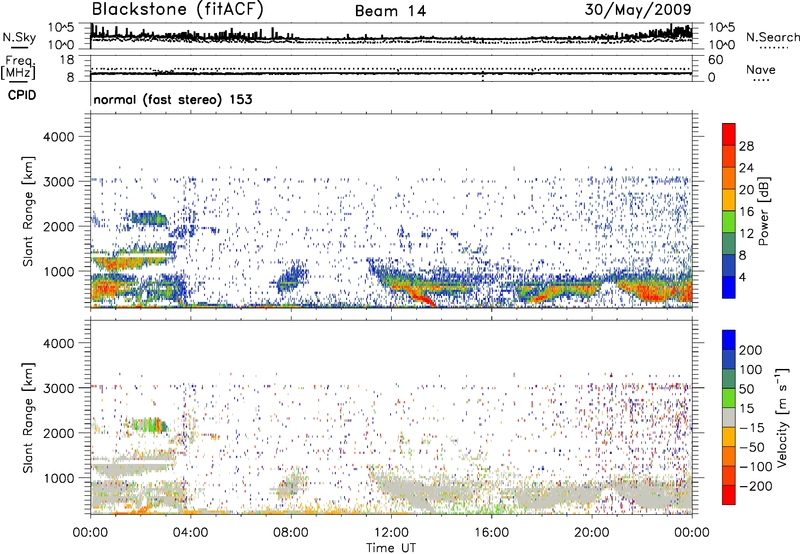Click the gray segment of Velocity color bar
The height and width of the screenshot is (554, 800).
pyautogui.click(x=729, y=417)
